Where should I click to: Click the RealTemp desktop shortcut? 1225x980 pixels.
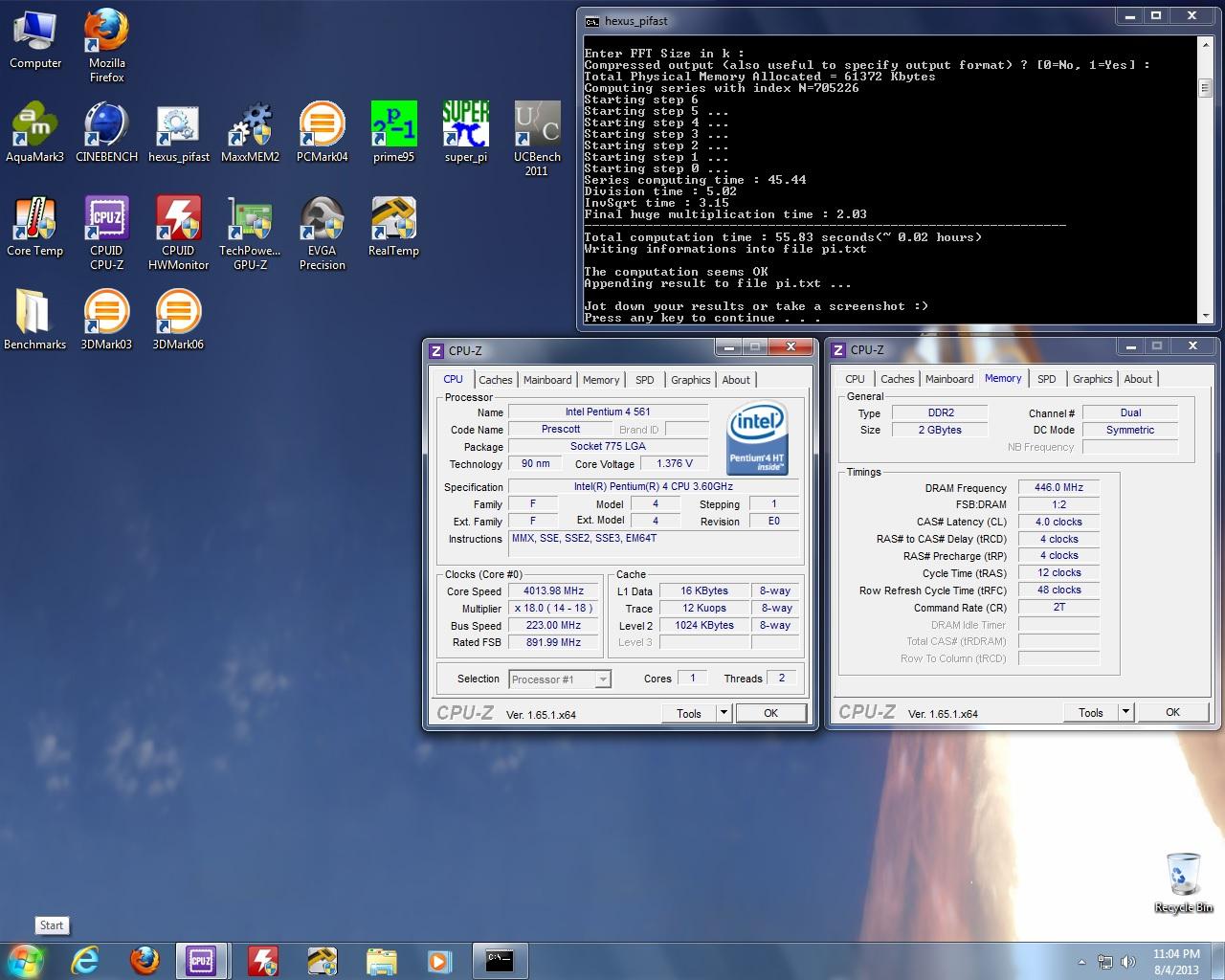(x=393, y=226)
